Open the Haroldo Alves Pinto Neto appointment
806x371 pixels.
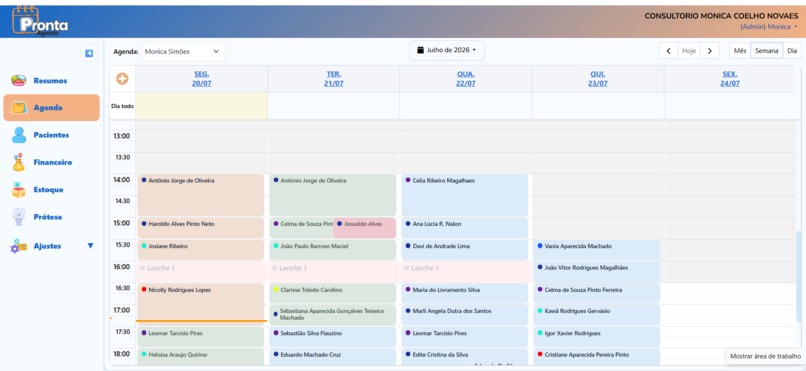tap(200, 228)
